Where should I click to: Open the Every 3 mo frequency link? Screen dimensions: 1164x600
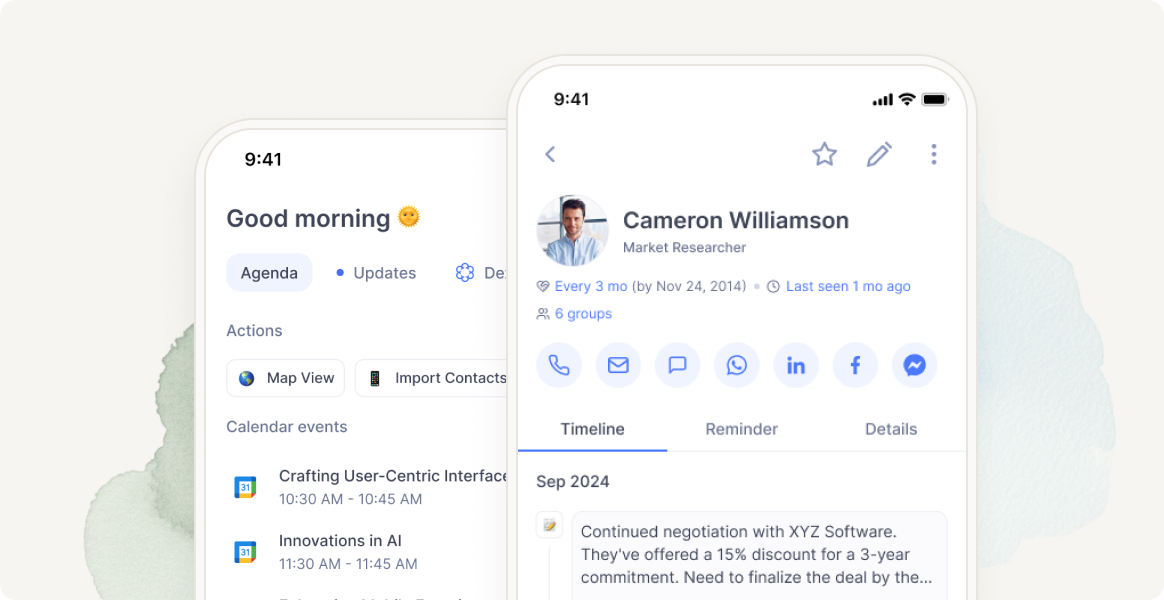tap(591, 287)
